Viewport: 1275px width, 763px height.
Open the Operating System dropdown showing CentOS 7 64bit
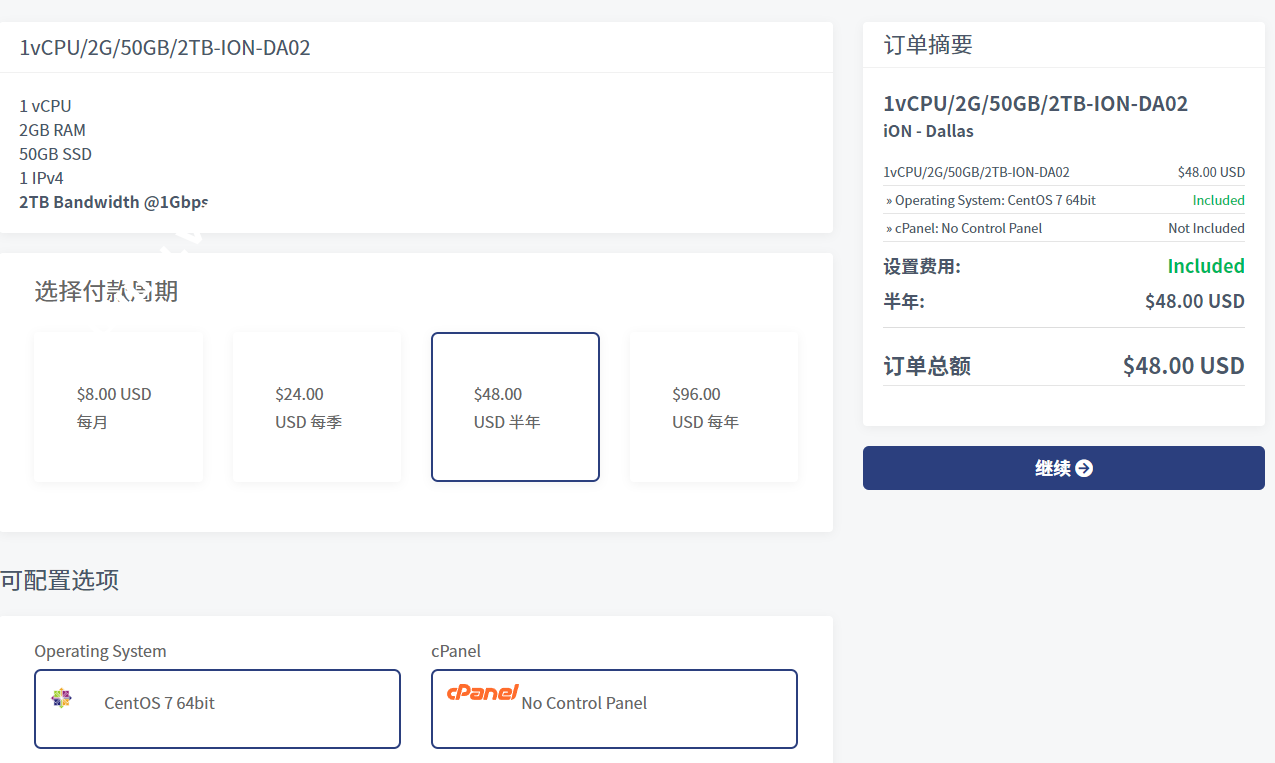[217, 708]
